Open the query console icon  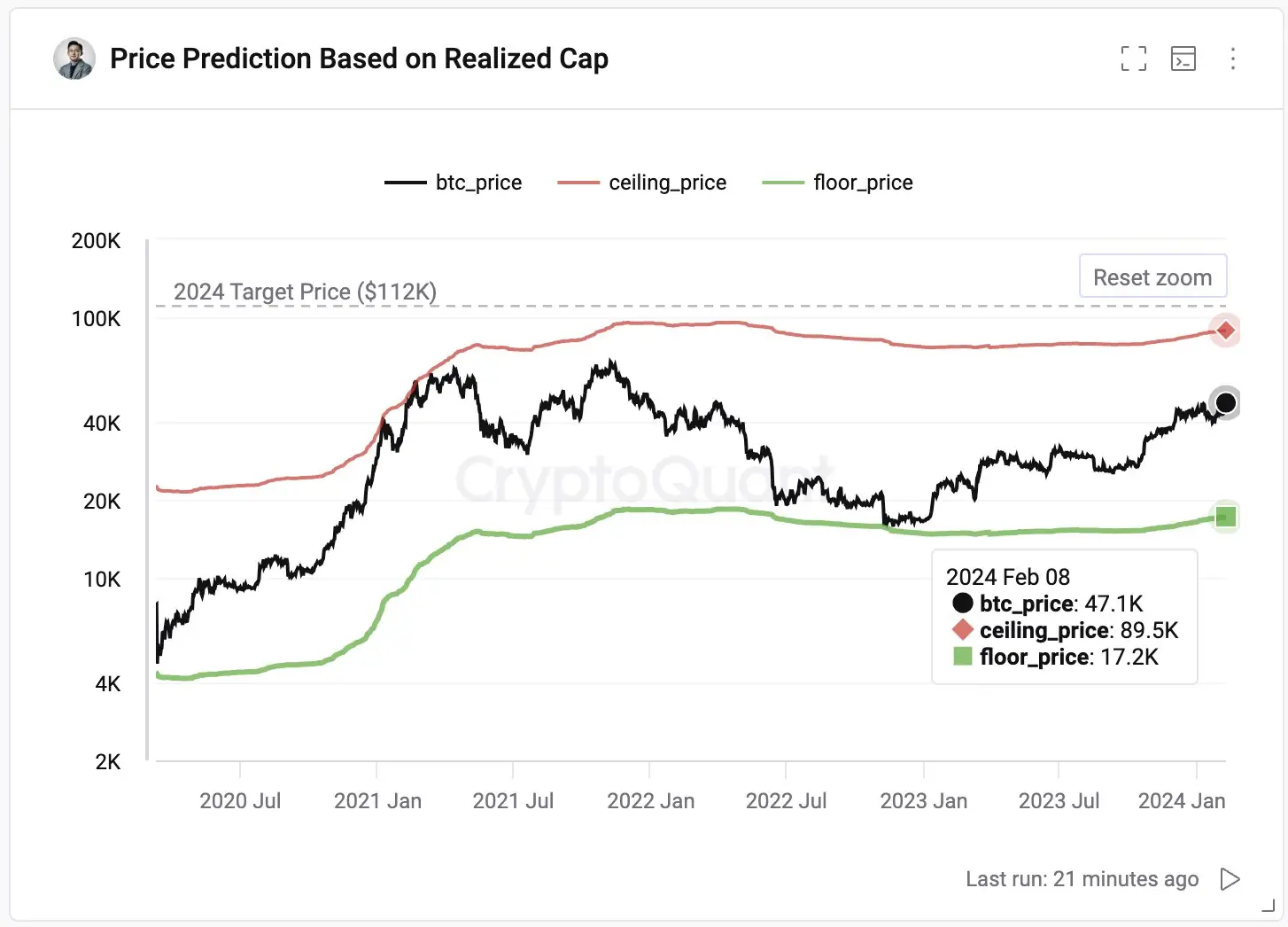pyautogui.click(x=1183, y=58)
